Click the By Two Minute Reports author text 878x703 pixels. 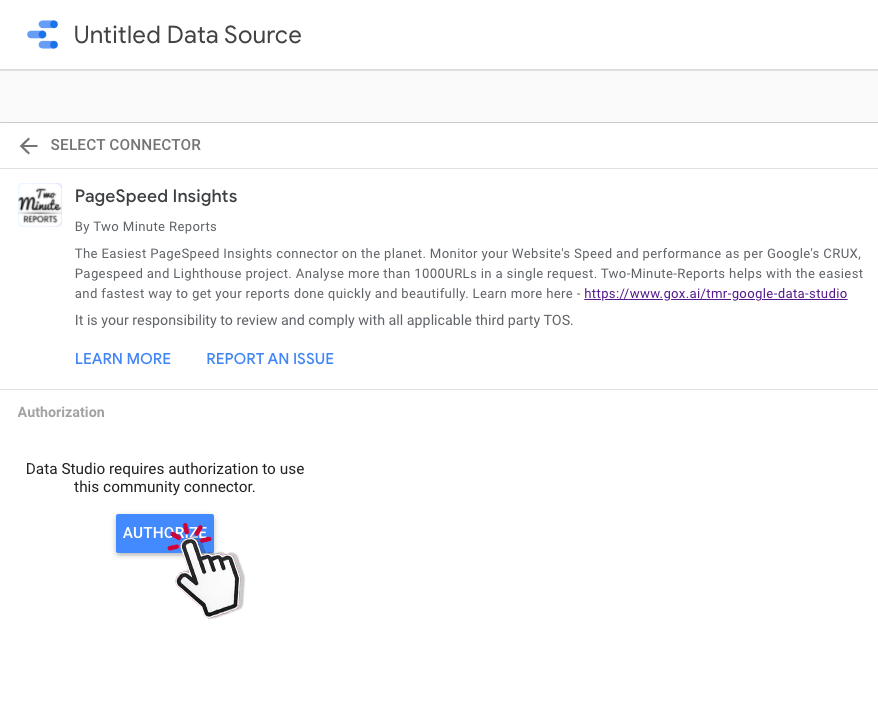(x=146, y=226)
